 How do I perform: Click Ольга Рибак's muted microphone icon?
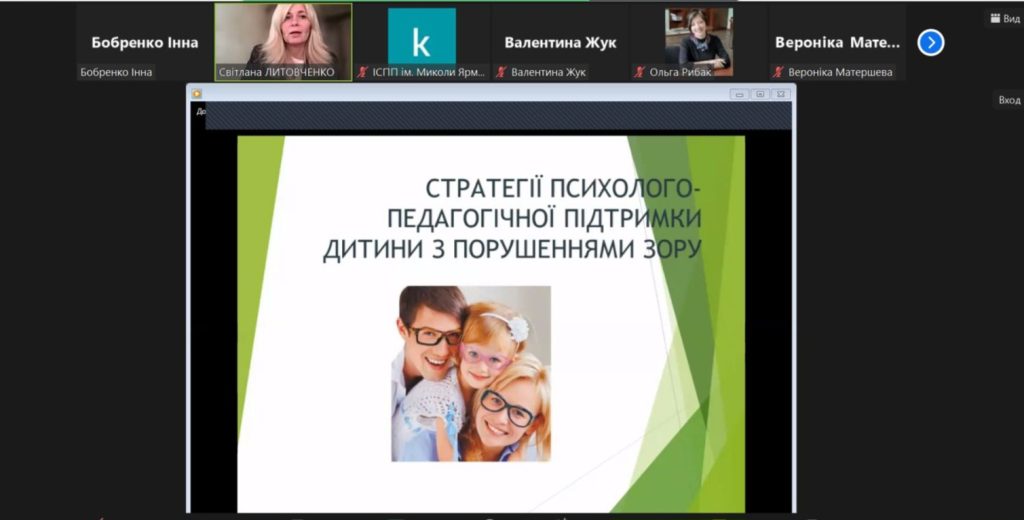coord(639,72)
